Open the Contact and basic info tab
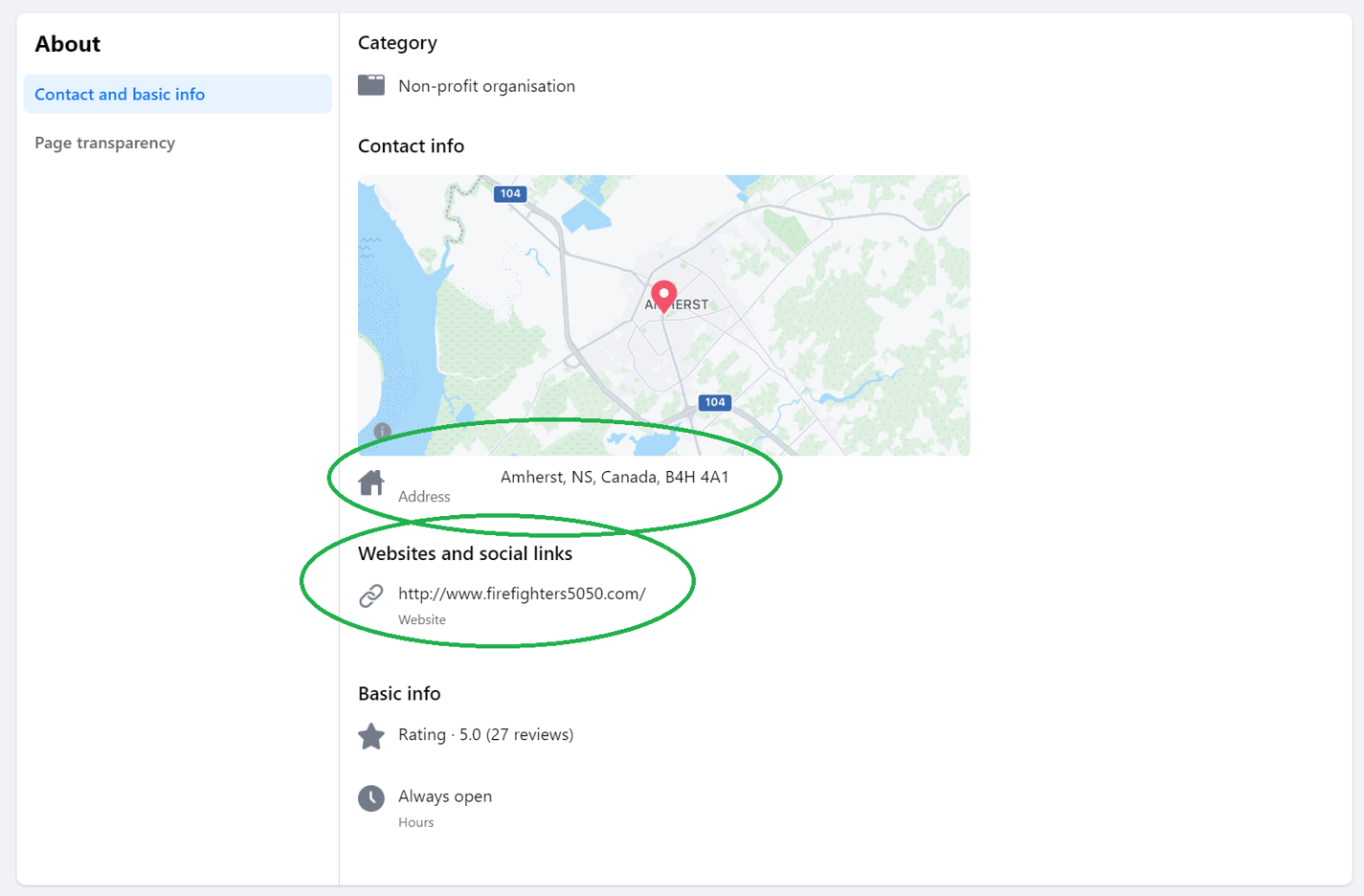Image resolution: width=1364 pixels, height=896 pixels. point(120,94)
